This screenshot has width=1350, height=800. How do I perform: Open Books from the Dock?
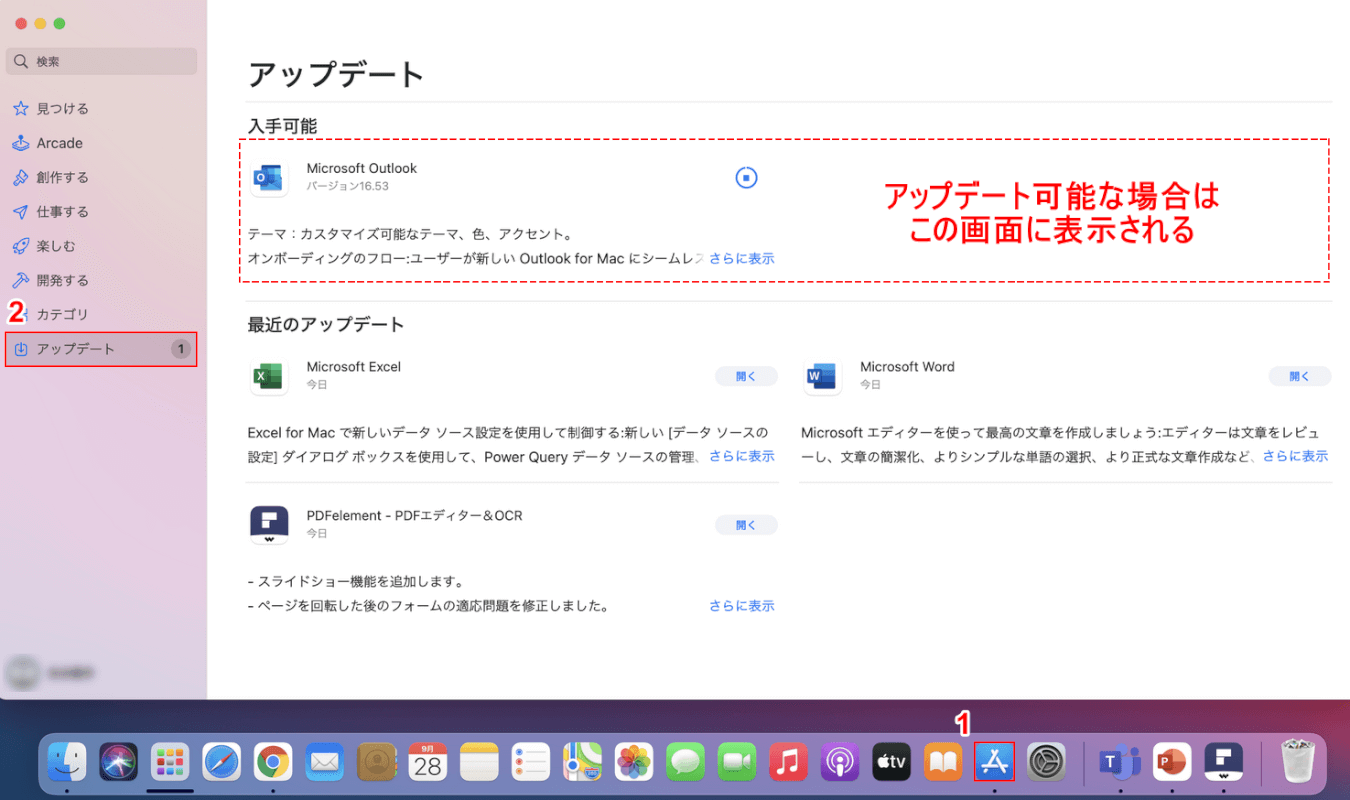(x=943, y=762)
